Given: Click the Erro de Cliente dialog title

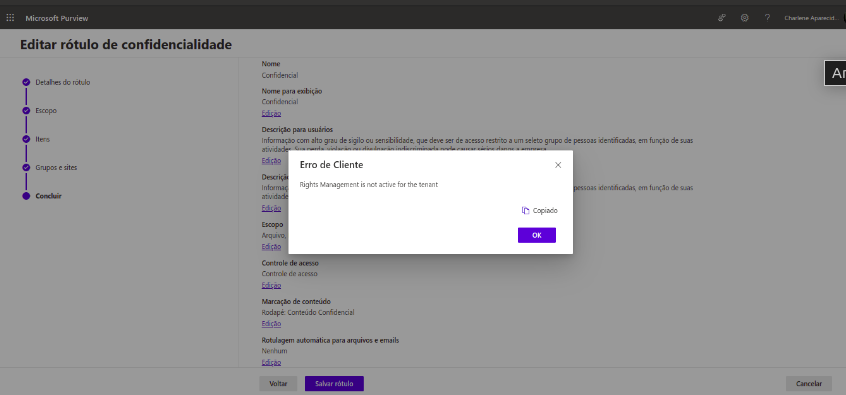Looking at the screenshot, I should point(331,165).
